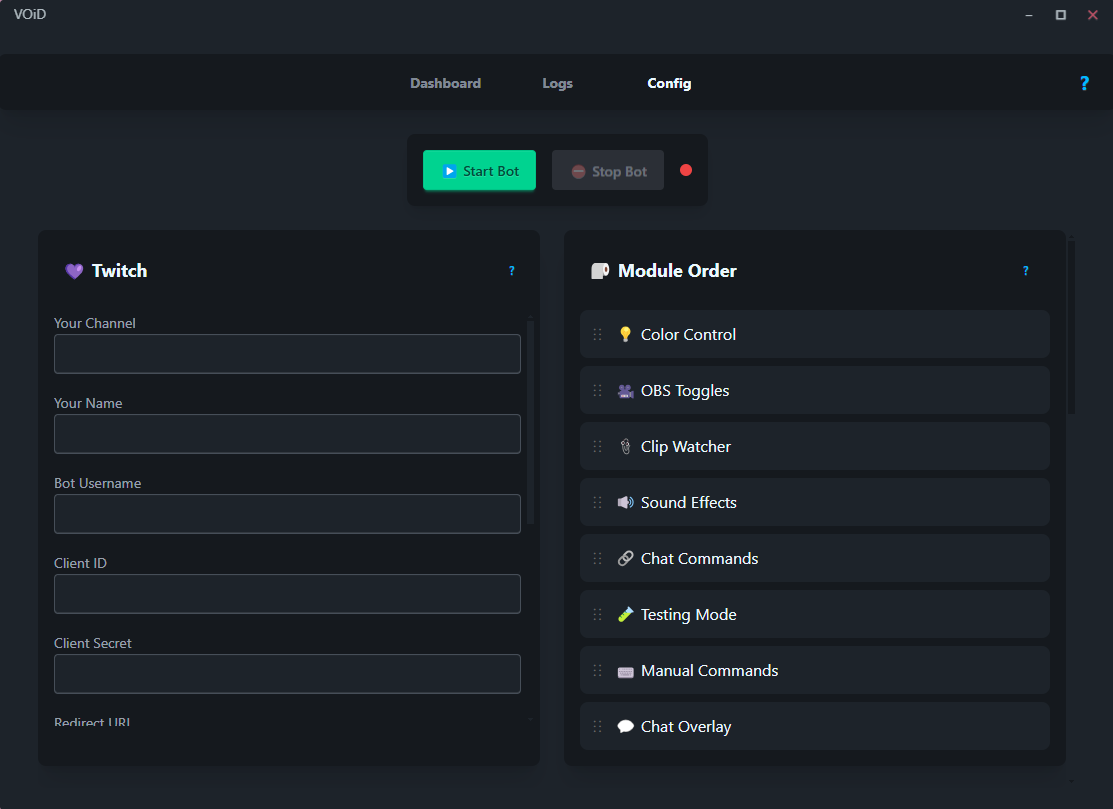Grab the Color Control drag handle
The image size is (1113, 809).
coord(598,334)
